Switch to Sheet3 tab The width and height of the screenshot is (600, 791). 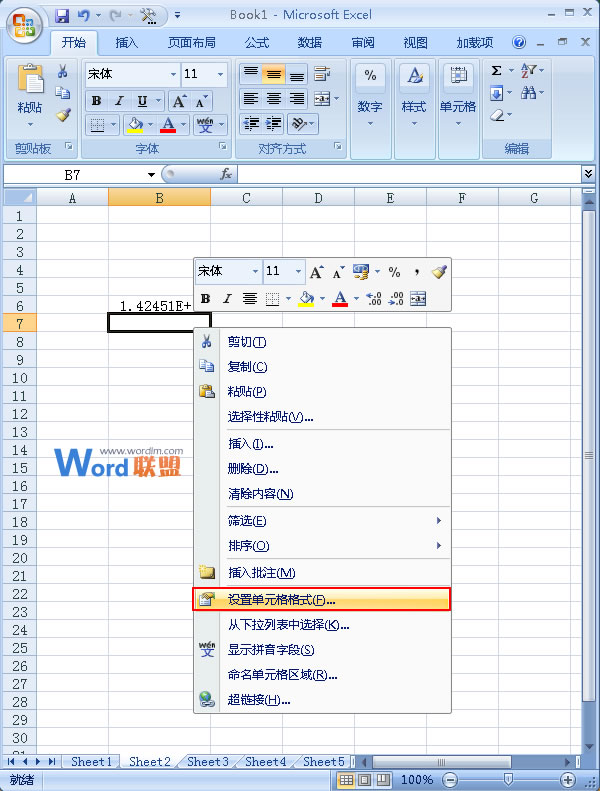tap(207, 762)
